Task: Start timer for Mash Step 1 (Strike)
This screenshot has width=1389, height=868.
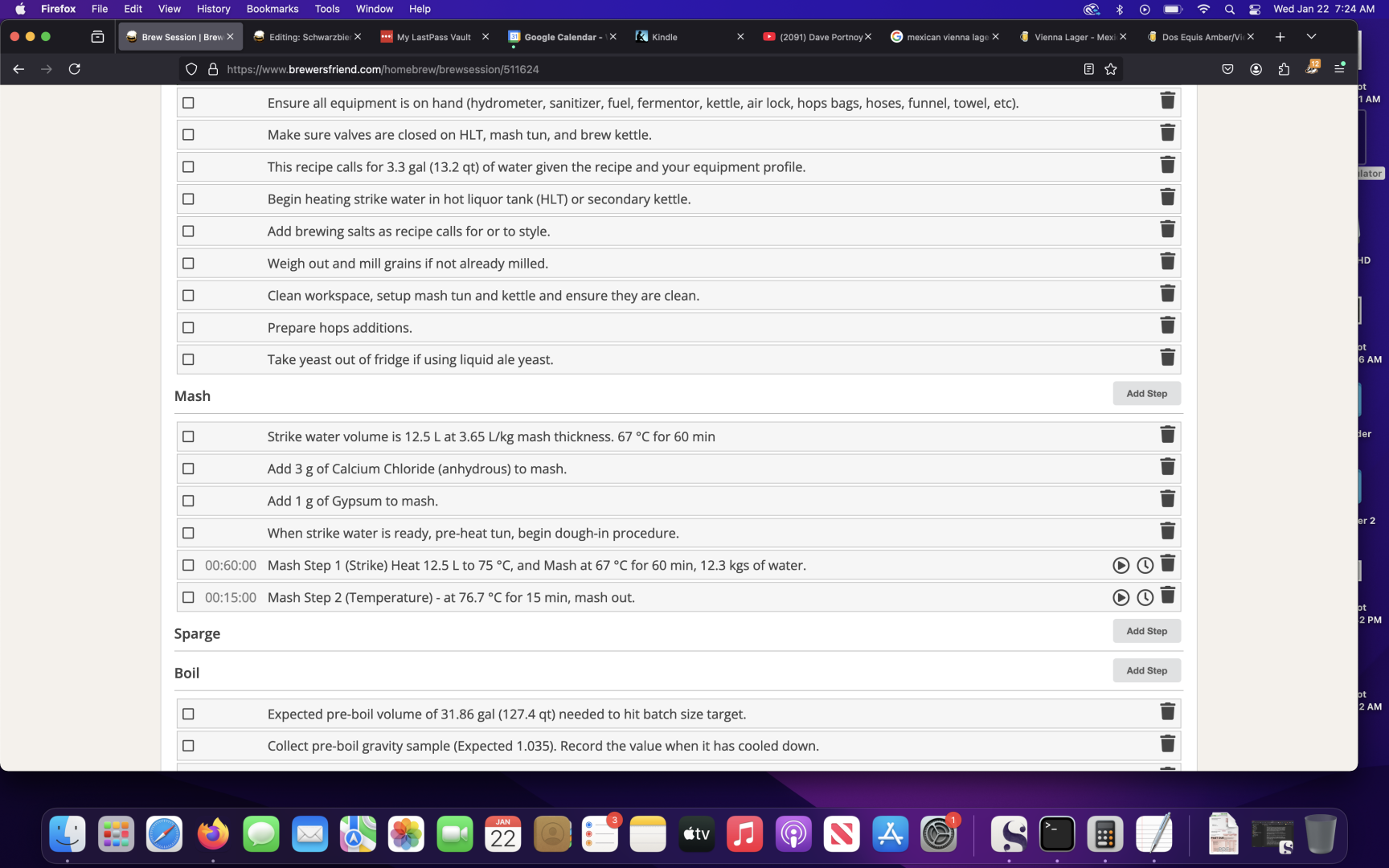Action: (x=1121, y=565)
